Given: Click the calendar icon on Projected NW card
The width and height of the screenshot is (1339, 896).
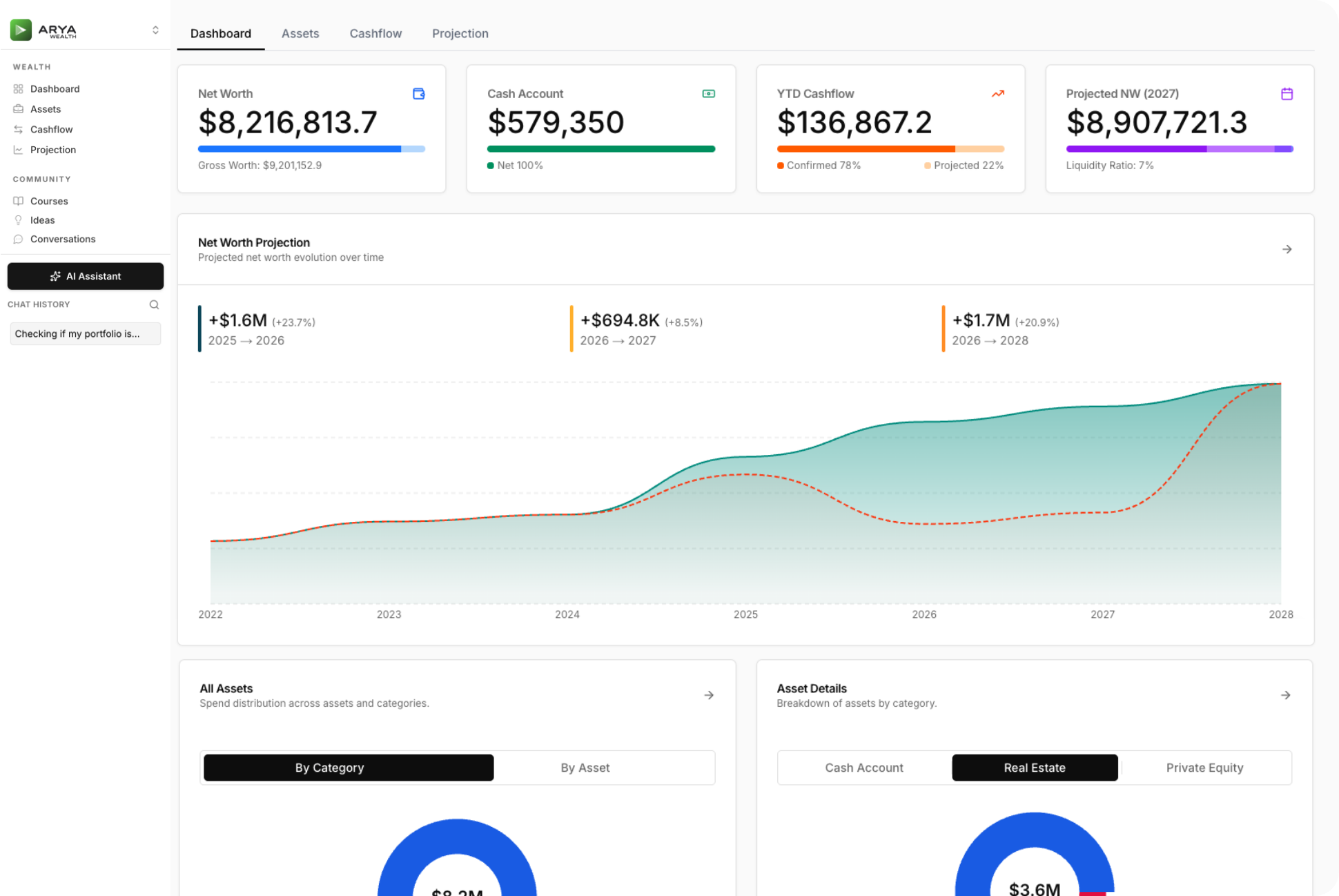Looking at the screenshot, I should [1287, 94].
